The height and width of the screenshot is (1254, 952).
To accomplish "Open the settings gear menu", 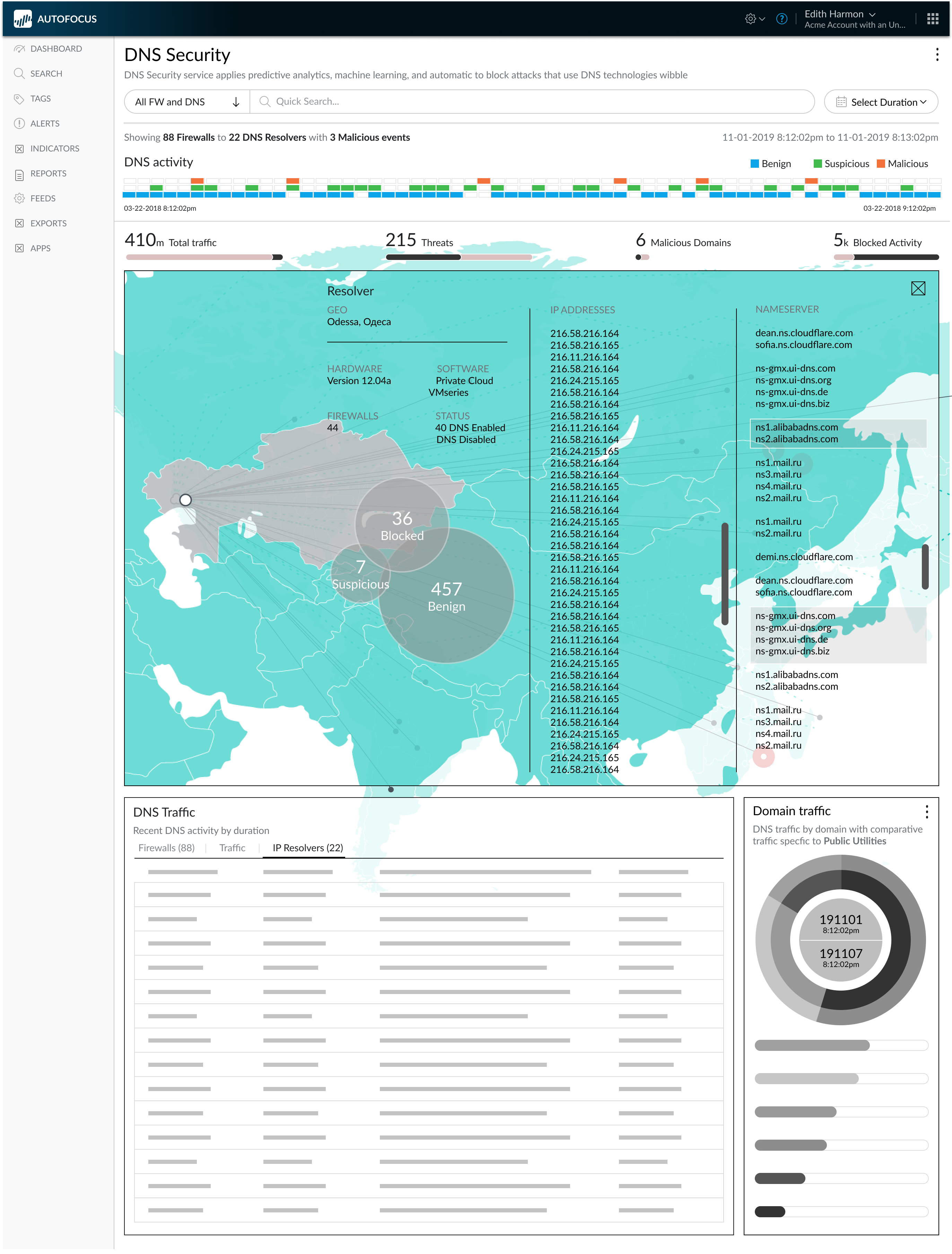I will (754, 19).
